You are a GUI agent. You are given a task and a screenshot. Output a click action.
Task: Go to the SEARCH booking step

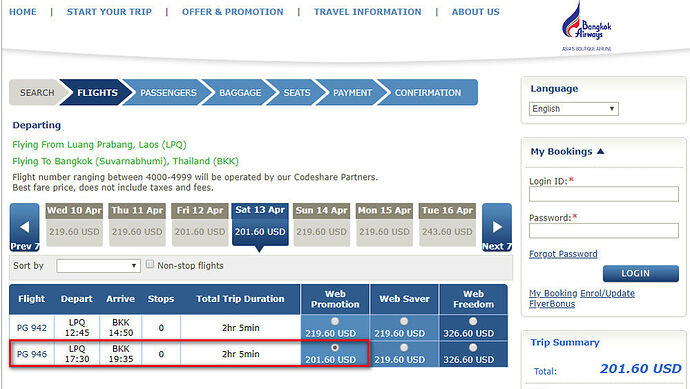coord(37,92)
